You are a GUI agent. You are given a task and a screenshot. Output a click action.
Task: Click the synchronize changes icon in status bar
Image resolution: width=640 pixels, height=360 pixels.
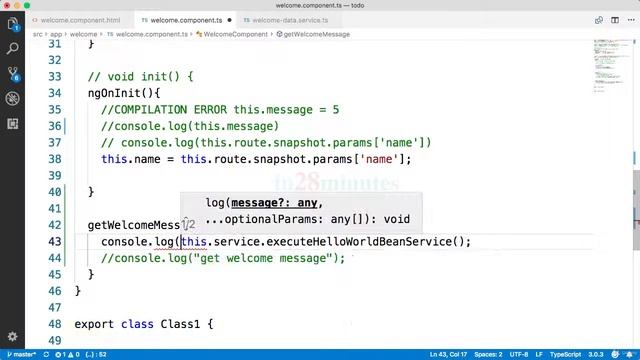click(x=46, y=354)
